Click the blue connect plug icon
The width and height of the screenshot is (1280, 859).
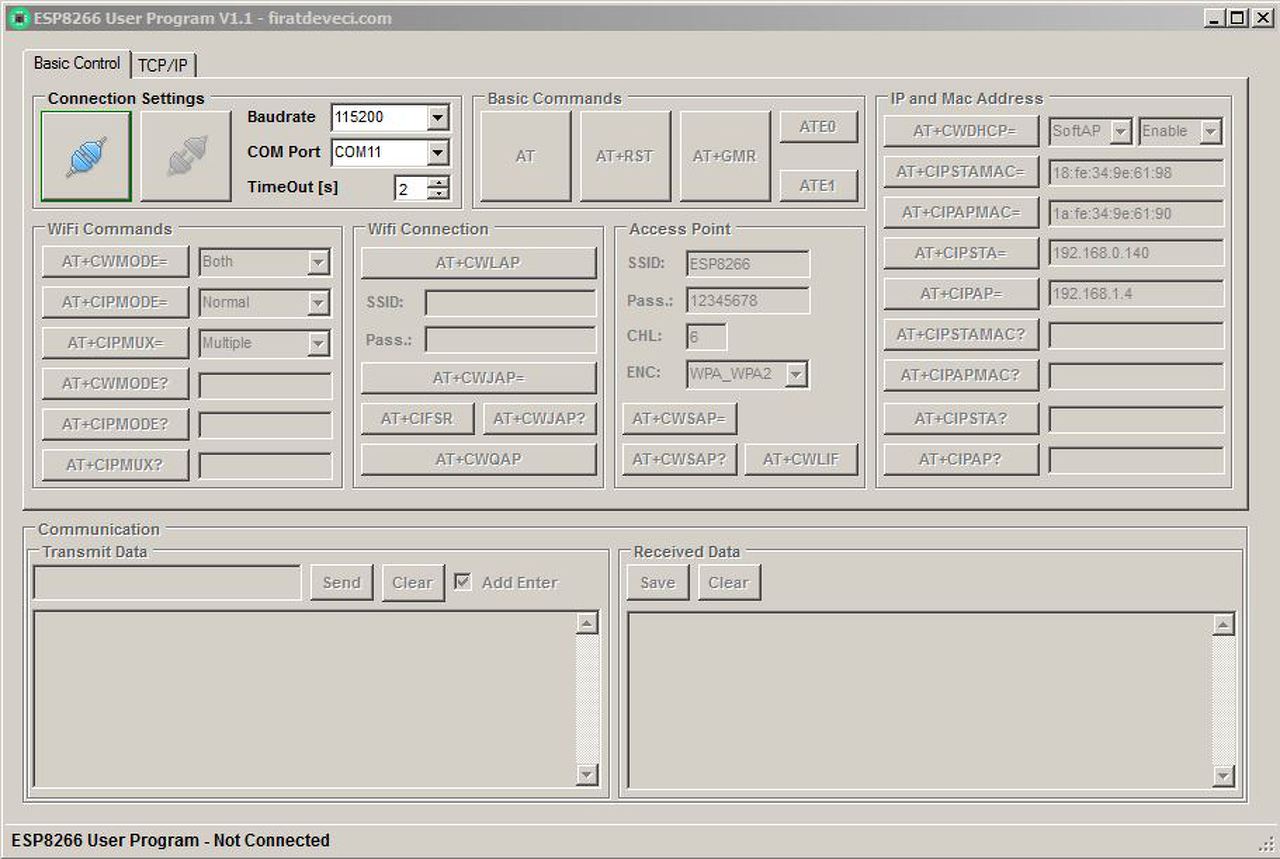86,156
